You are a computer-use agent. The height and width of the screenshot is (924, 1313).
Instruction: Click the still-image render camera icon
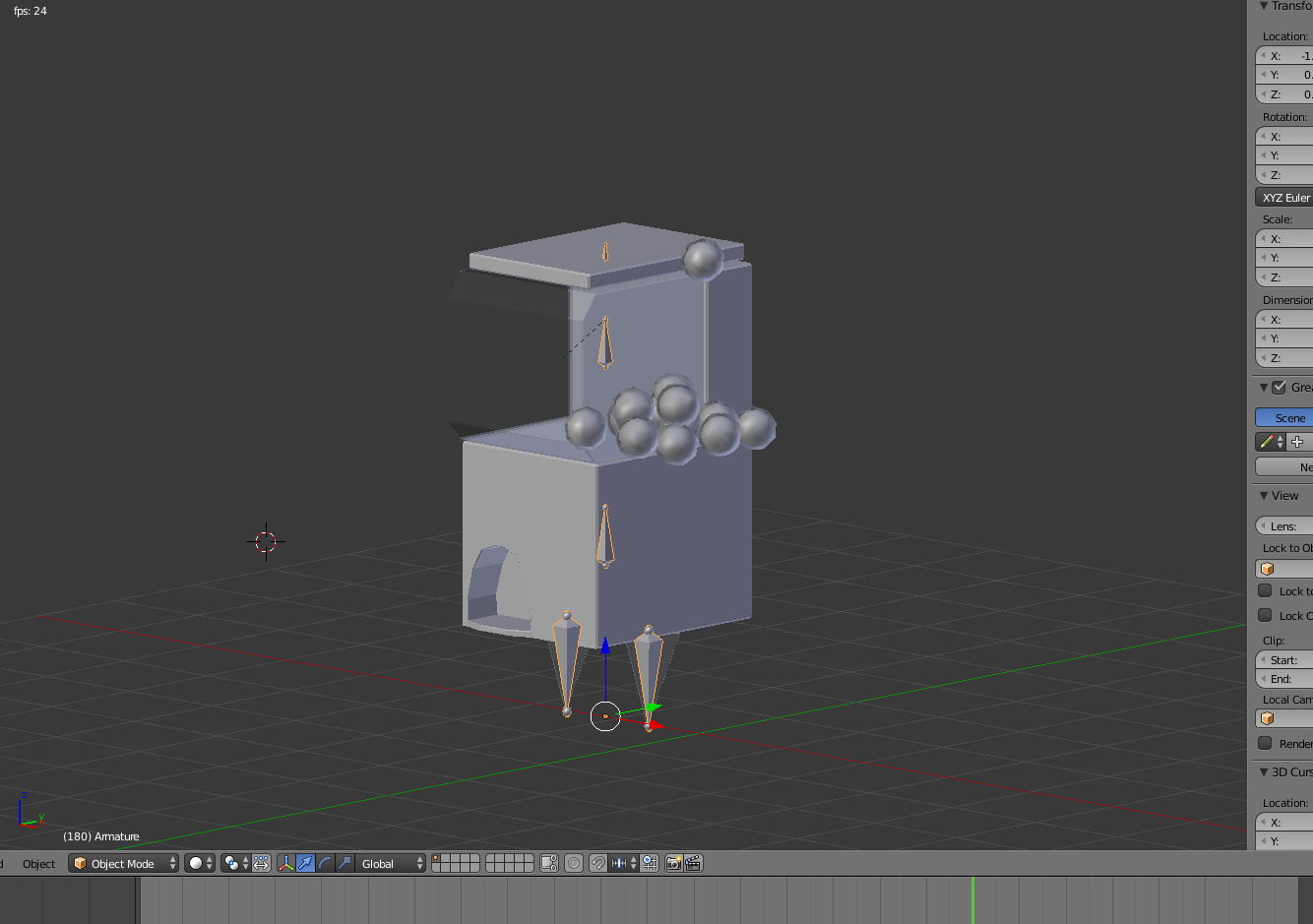coord(674,863)
